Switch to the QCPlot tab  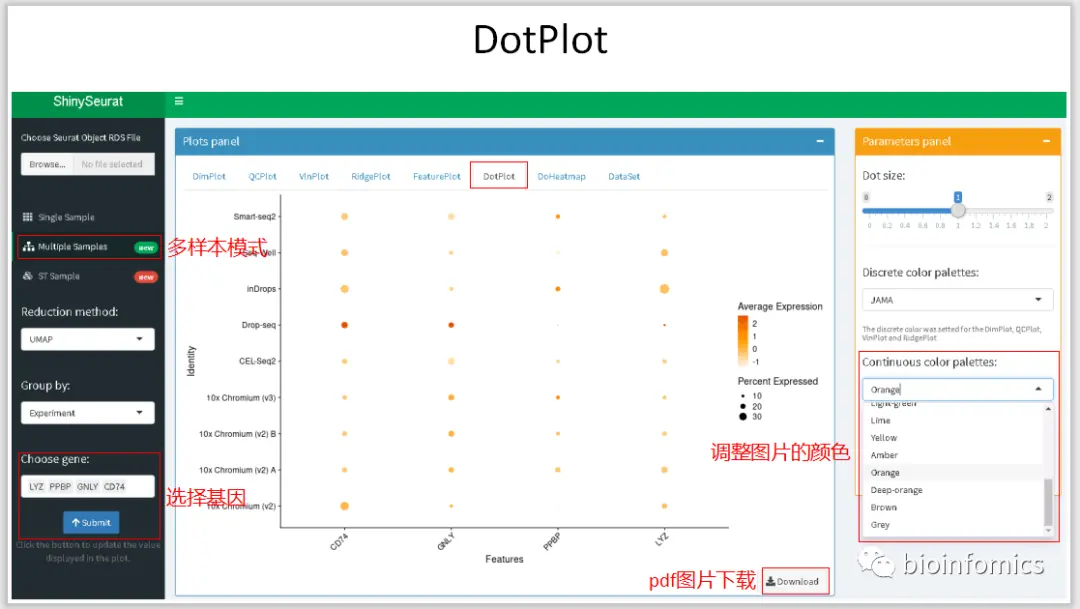pos(262,176)
